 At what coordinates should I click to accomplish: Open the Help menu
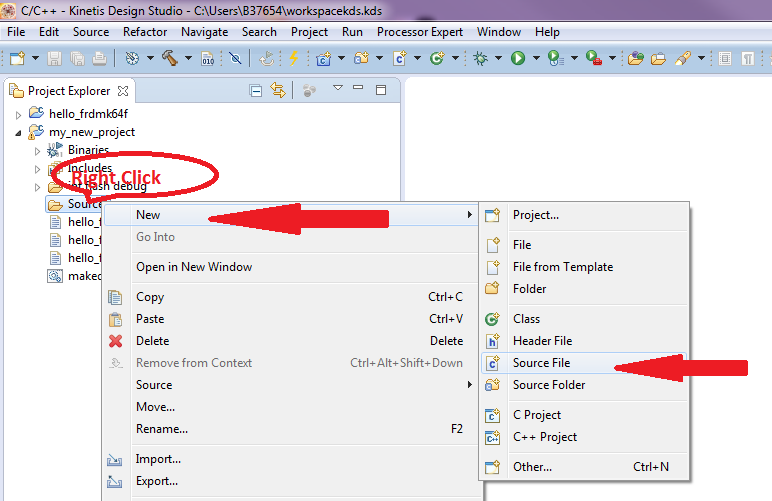pyautogui.click(x=547, y=32)
